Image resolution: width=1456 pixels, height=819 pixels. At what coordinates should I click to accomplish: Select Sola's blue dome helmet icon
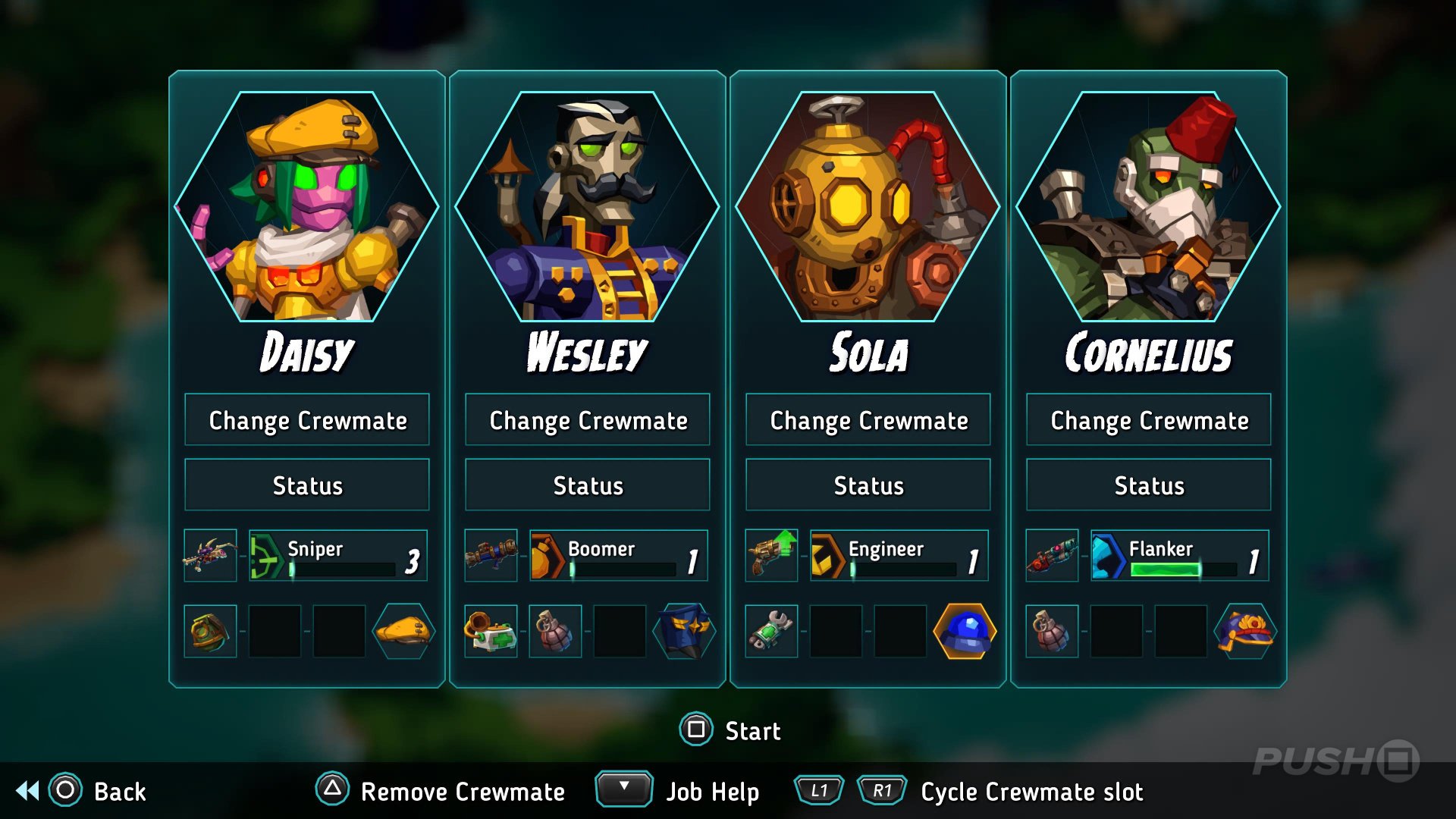(x=965, y=631)
